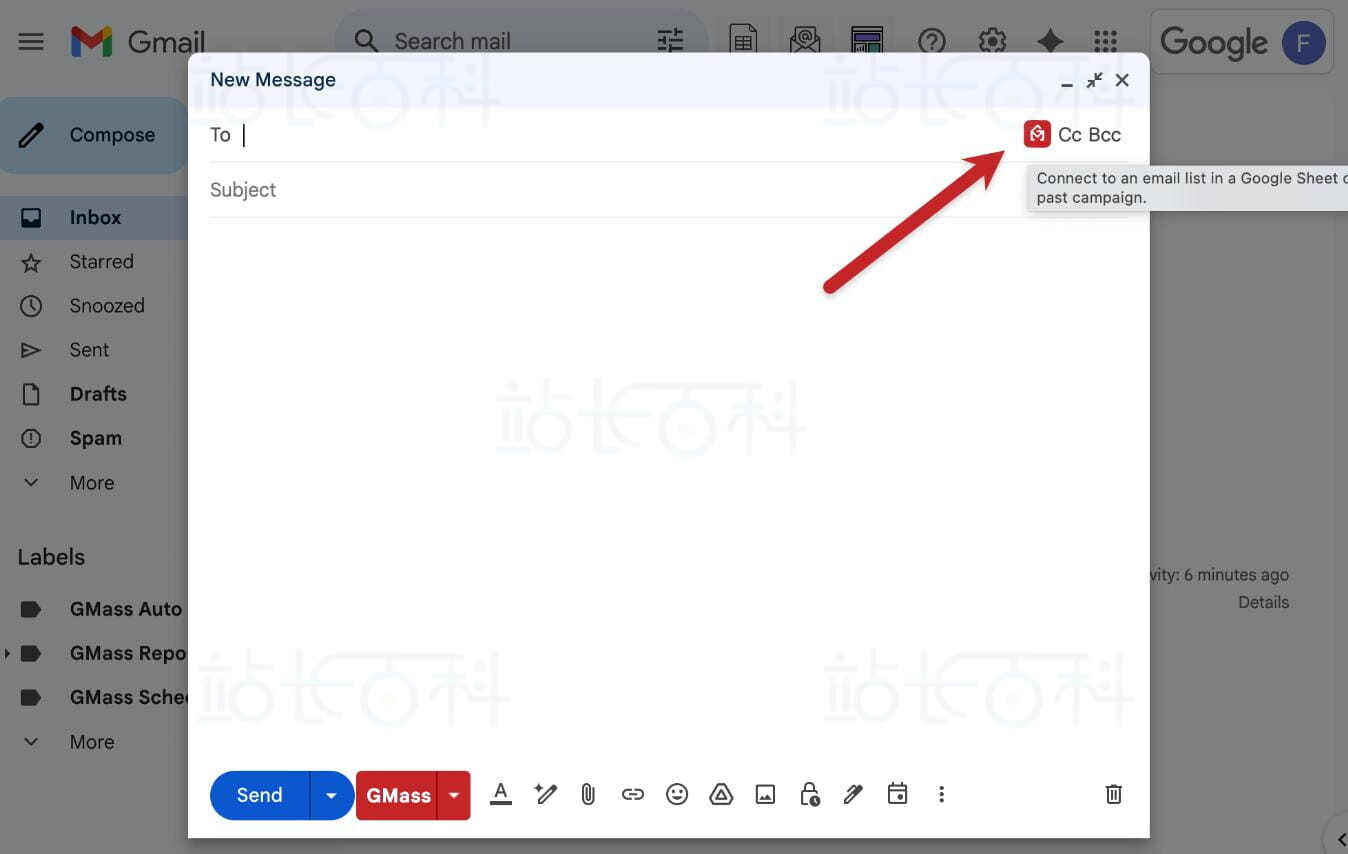Image resolution: width=1348 pixels, height=854 pixels.
Task: Attach a file with the paperclip icon
Action: pos(588,794)
